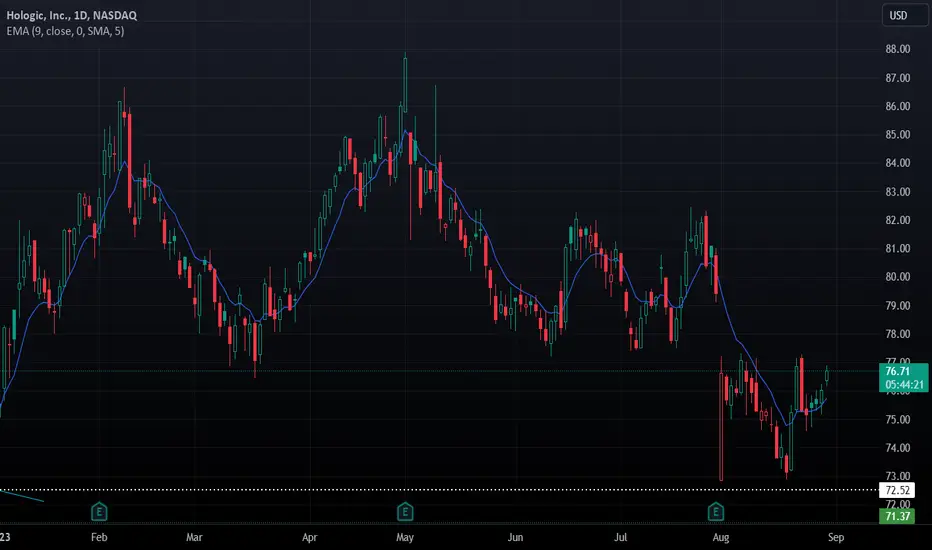The image size is (932, 550).
Task: Click the Sep label on time axis
Action: pos(836,538)
